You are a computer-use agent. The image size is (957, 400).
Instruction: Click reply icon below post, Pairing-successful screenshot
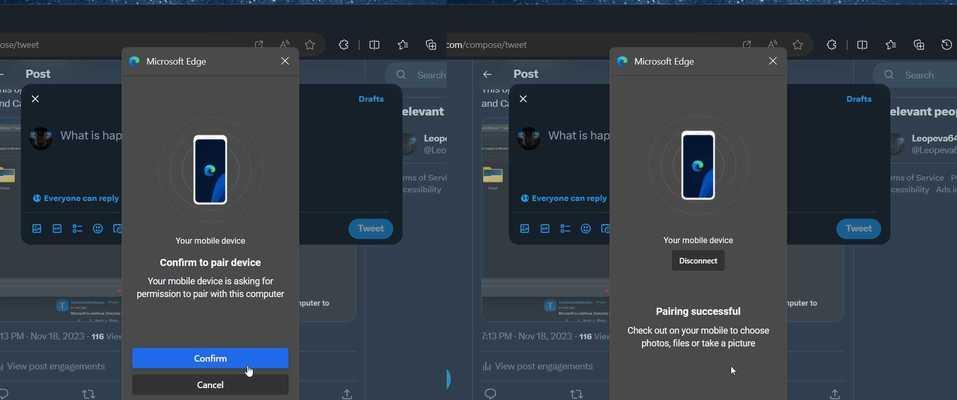click(x=489, y=394)
